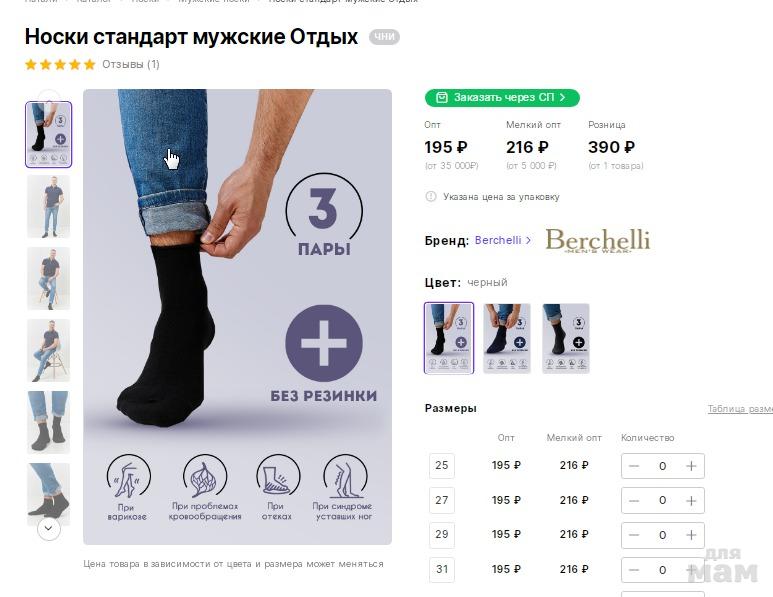This screenshot has width=773, height=597.
Task: Select size 29 option box
Action: (x=441, y=535)
